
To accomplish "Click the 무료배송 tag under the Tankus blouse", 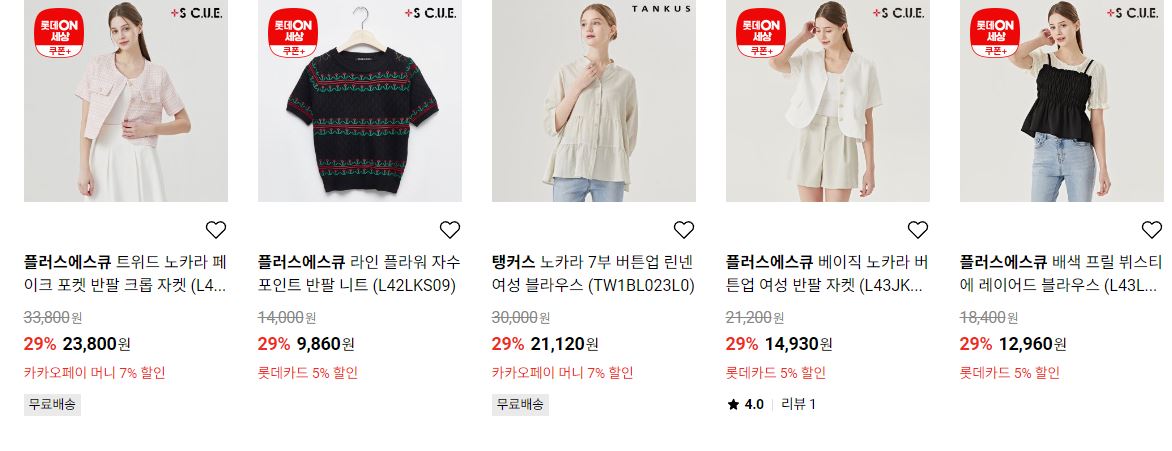I will [520, 405].
